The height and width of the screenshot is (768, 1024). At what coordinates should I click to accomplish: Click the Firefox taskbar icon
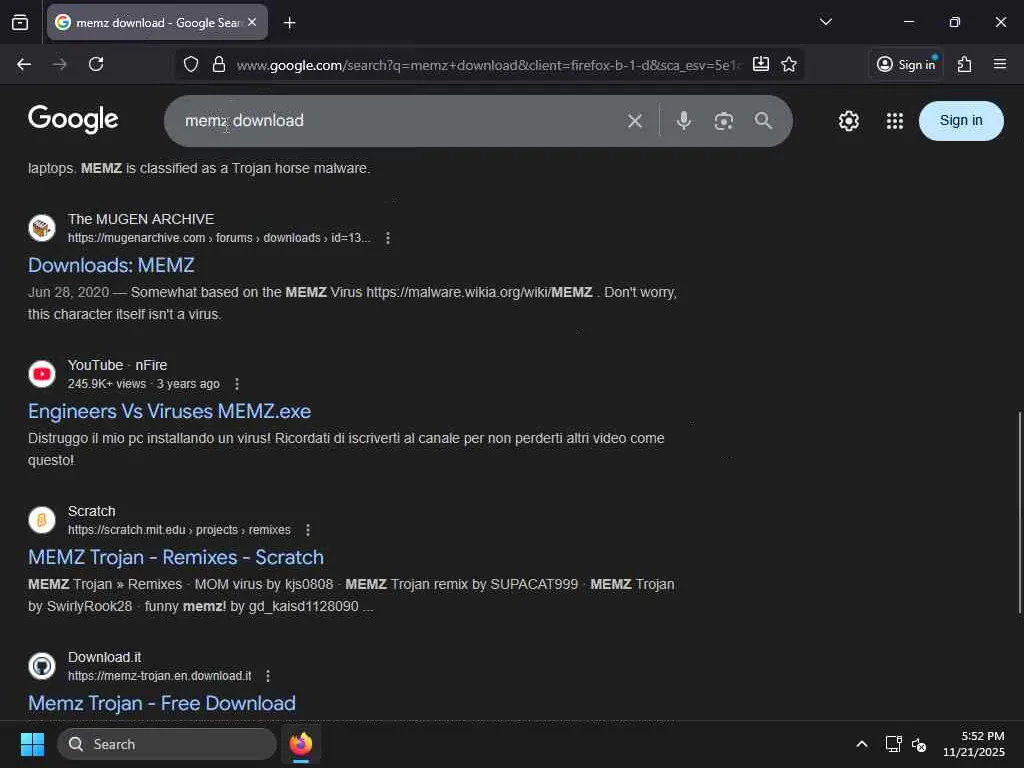300,744
